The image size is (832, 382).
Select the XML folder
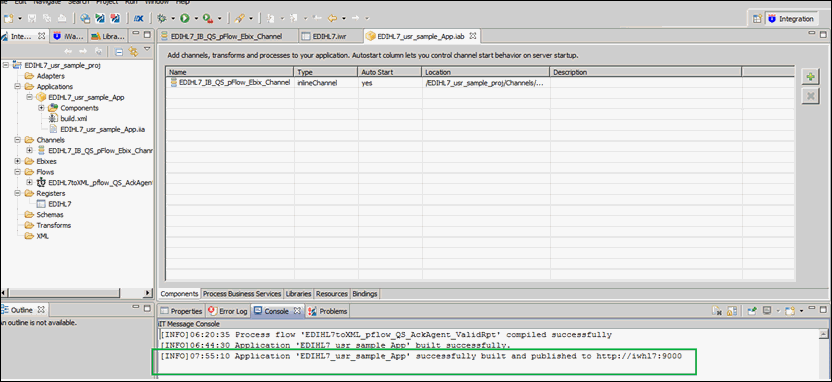(42, 236)
